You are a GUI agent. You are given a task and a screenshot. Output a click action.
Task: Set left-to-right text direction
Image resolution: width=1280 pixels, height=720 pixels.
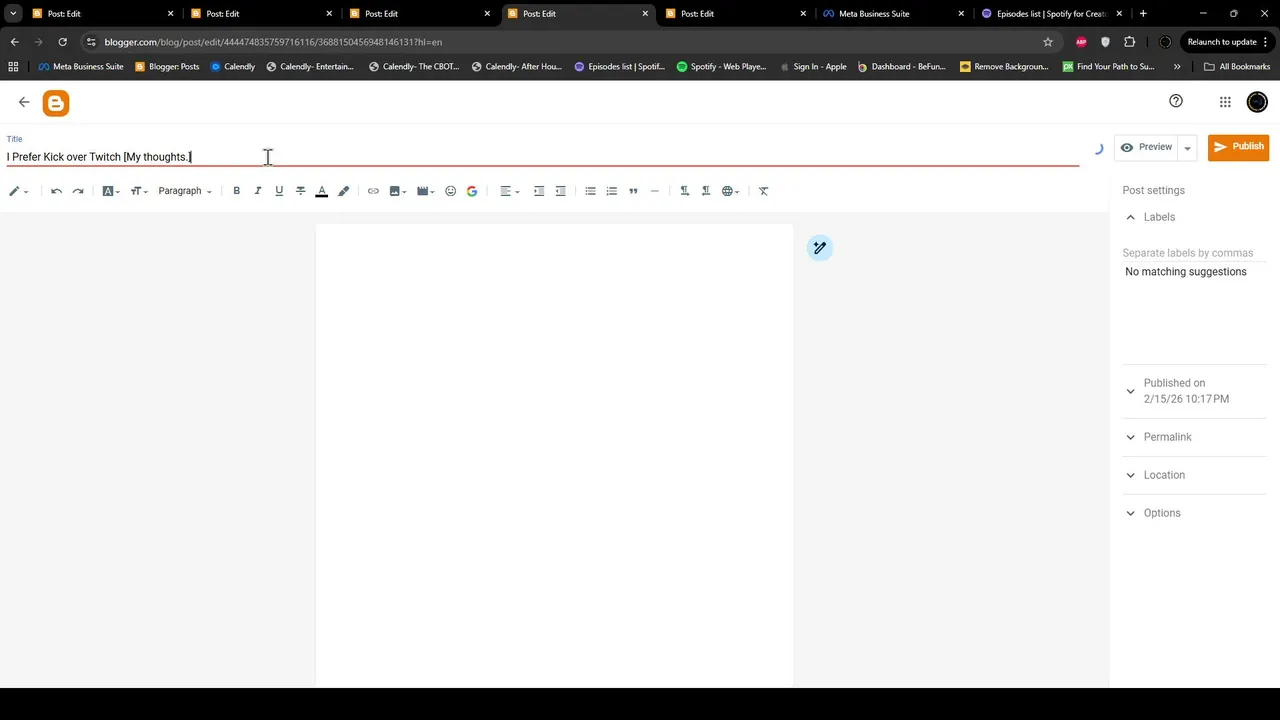684,191
